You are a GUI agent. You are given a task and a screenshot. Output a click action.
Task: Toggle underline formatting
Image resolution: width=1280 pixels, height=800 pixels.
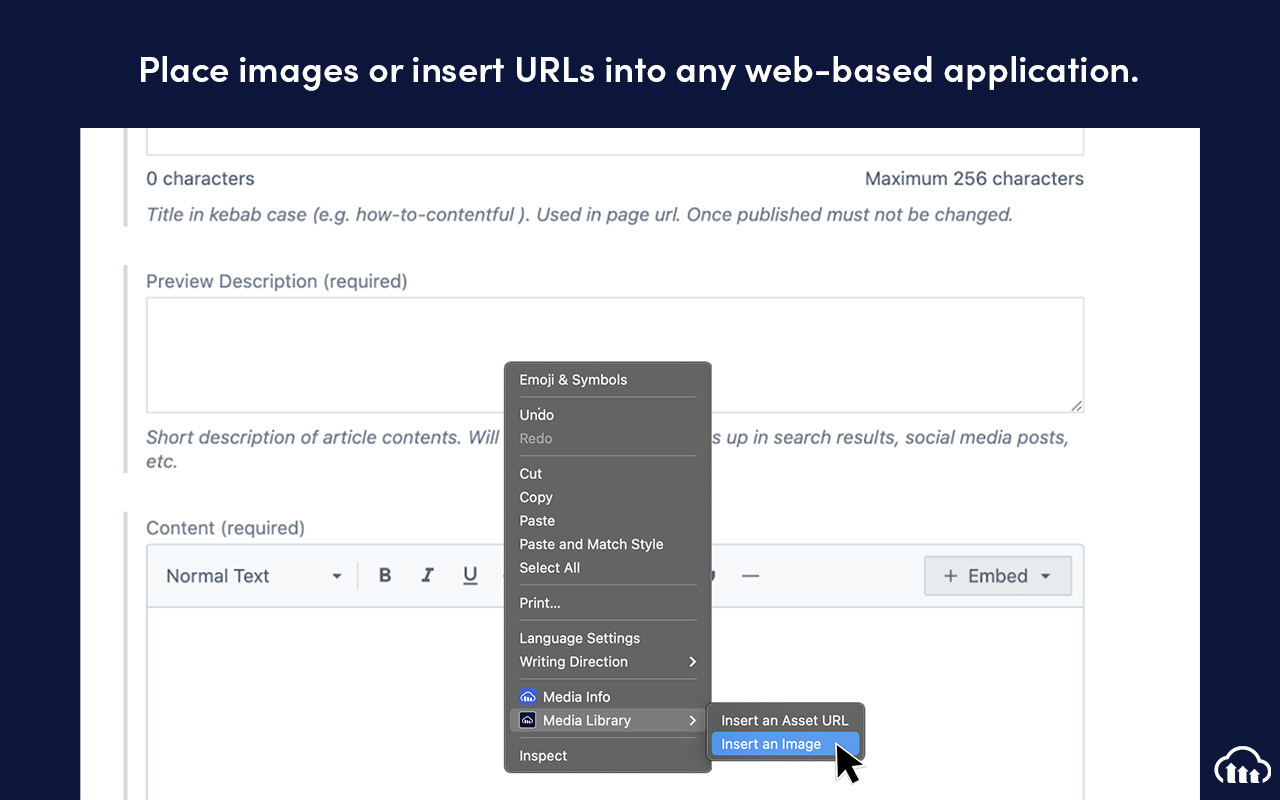[470, 575]
